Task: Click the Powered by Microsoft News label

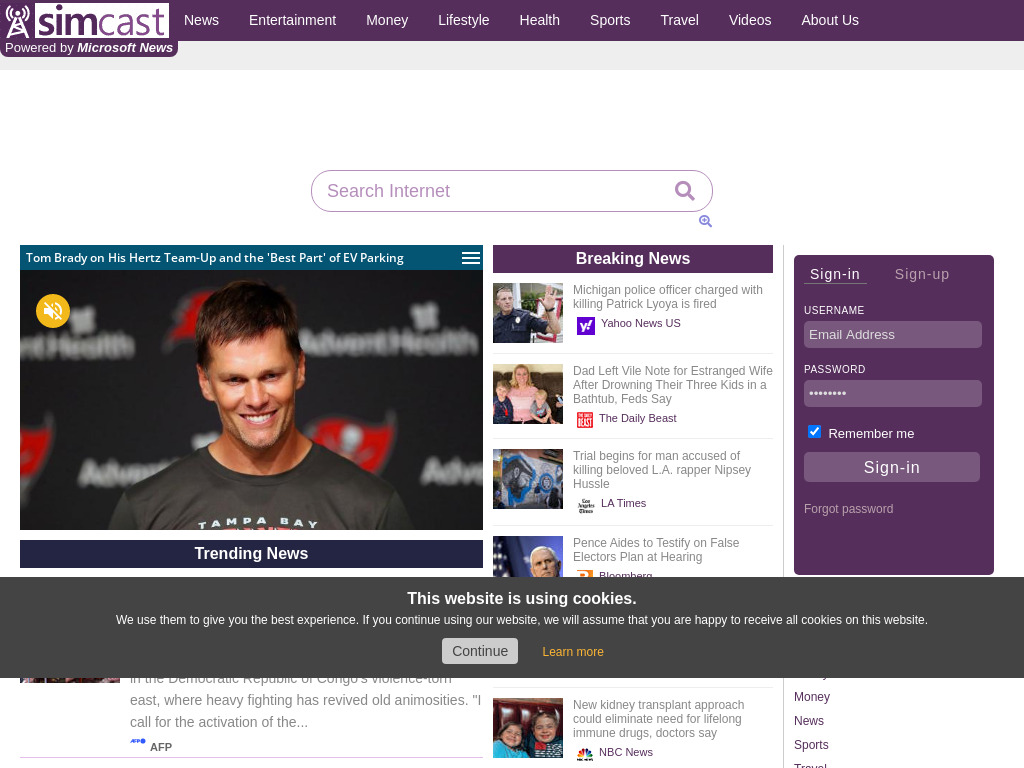Action: click(x=89, y=48)
